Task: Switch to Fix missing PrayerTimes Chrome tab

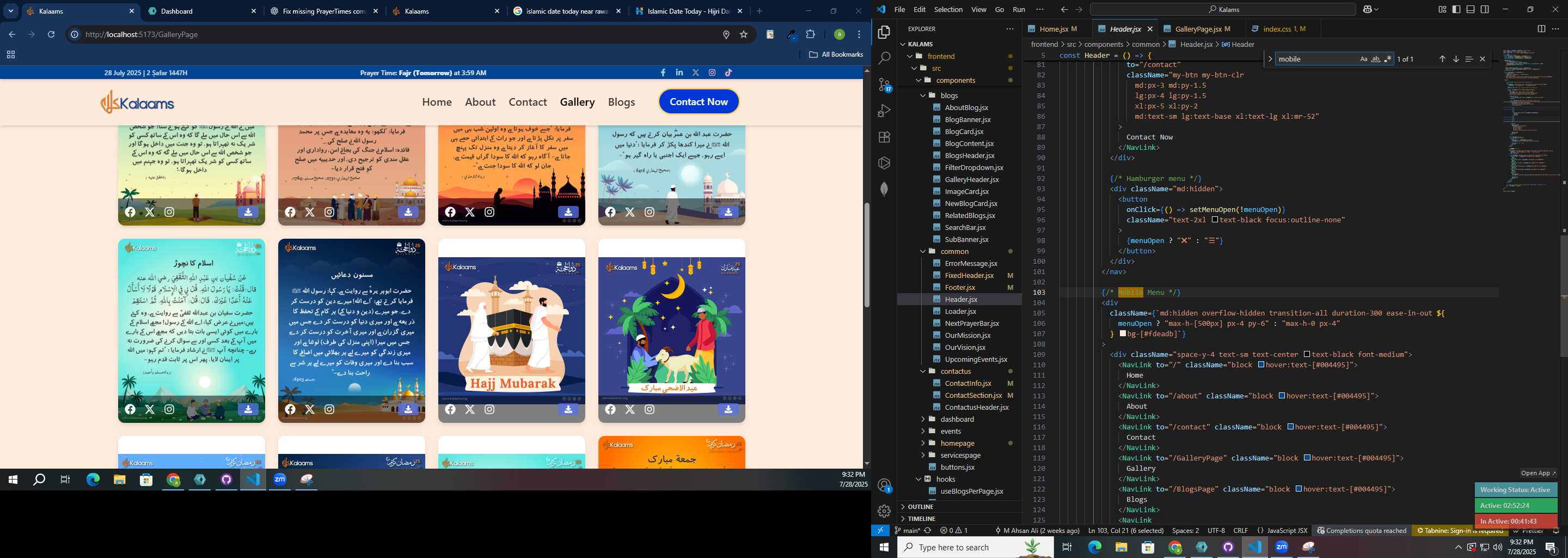Action: (x=324, y=11)
